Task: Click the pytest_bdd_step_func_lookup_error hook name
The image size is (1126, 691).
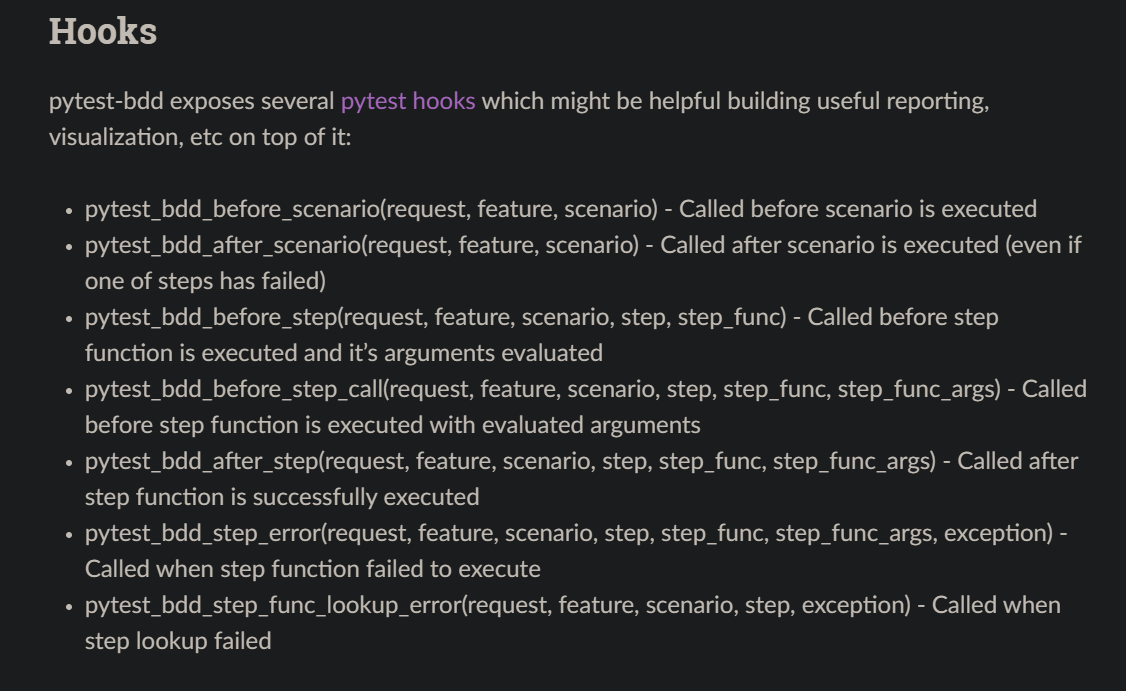Action: tap(273, 605)
